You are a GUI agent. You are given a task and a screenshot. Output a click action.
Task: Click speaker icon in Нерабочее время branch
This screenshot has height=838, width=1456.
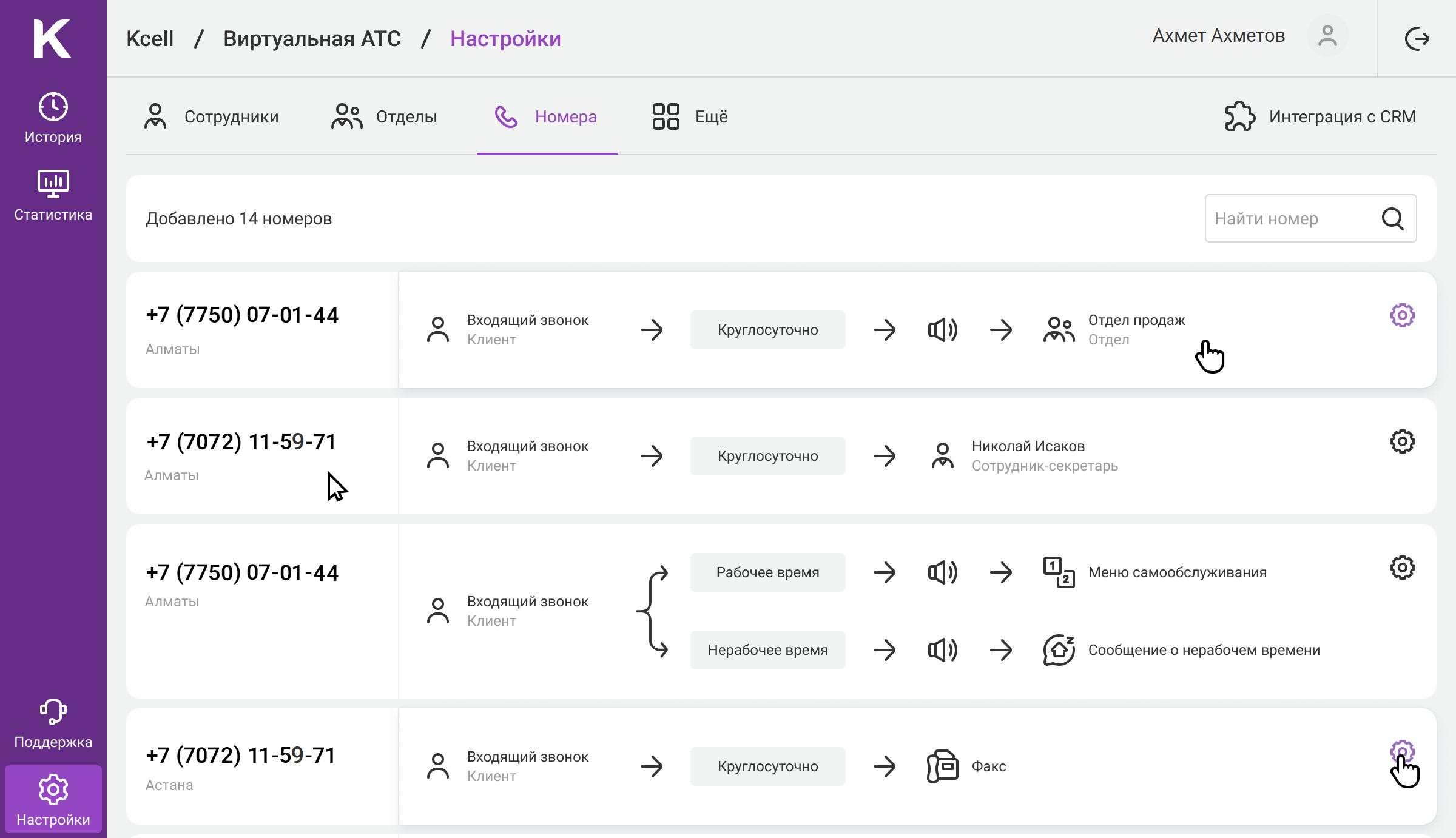[x=943, y=650]
